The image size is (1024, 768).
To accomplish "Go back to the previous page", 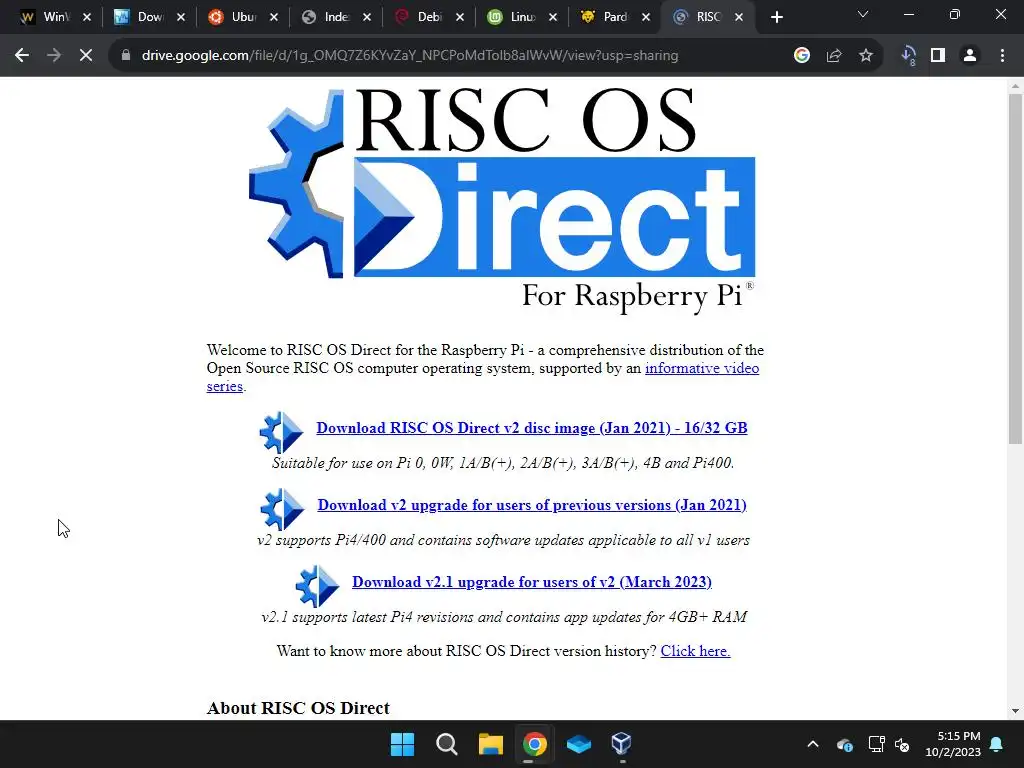I will point(22,56).
